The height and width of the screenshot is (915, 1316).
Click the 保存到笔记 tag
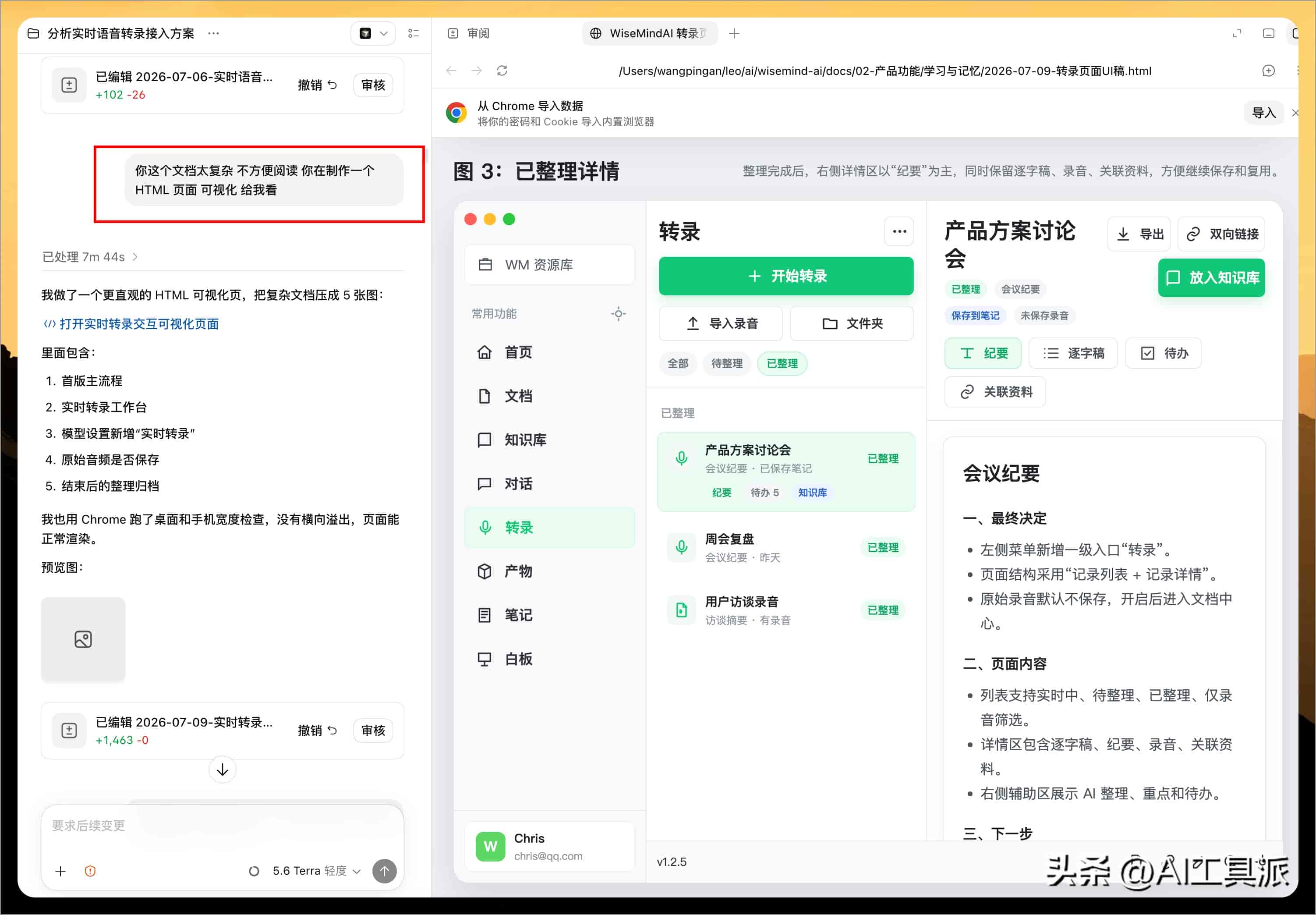coord(975,316)
